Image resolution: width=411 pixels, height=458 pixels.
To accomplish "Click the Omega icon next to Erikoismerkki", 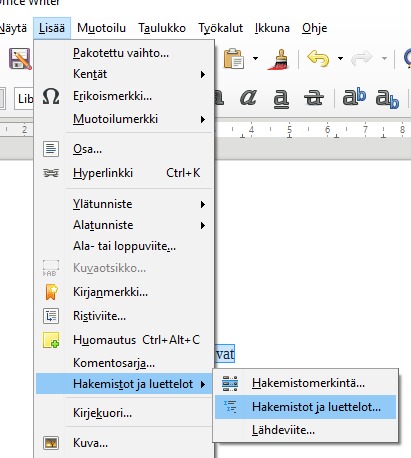I will pyautogui.click(x=51, y=96).
